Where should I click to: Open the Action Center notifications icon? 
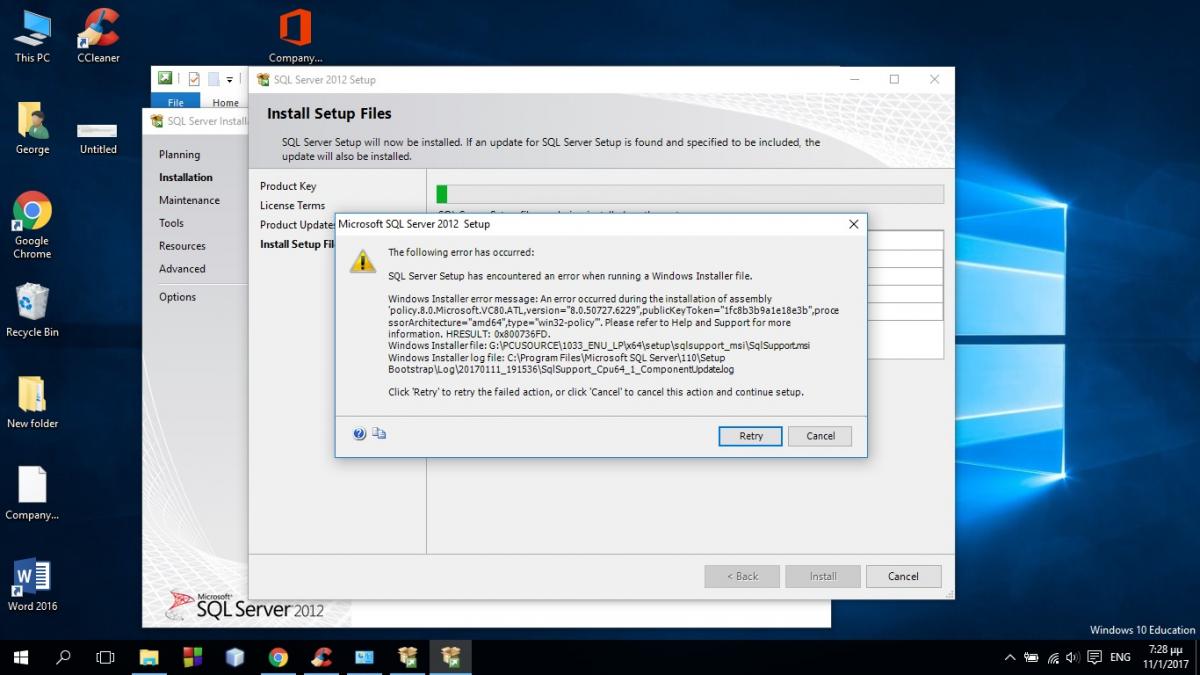1095,657
